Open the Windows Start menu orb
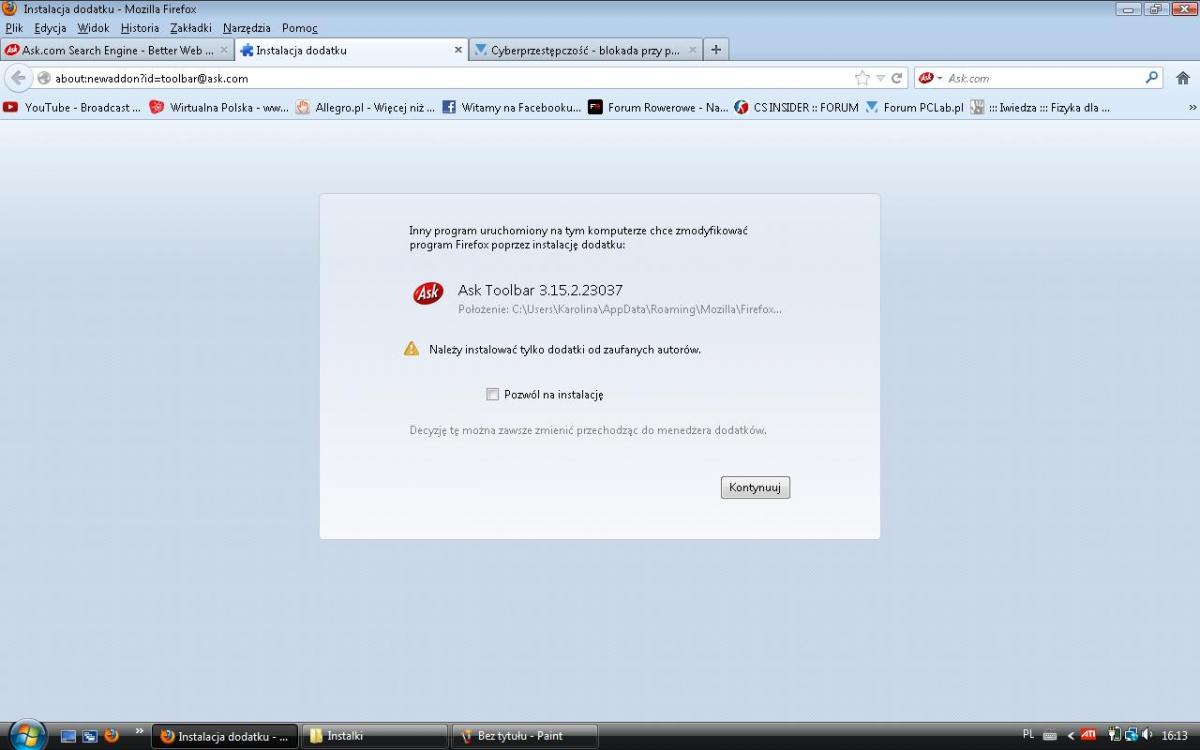This screenshot has width=1200, height=750. (x=27, y=735)
